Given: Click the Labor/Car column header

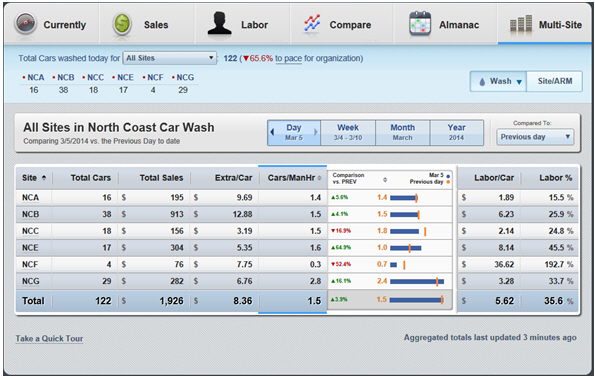Looking at the screenshot, I should click(x=494, y=178).
